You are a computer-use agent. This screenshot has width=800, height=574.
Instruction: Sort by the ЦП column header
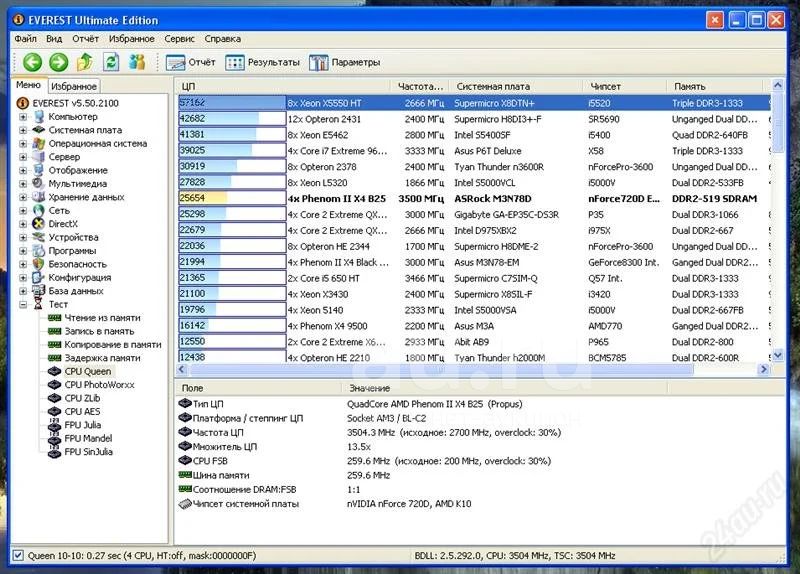(283, 87)
